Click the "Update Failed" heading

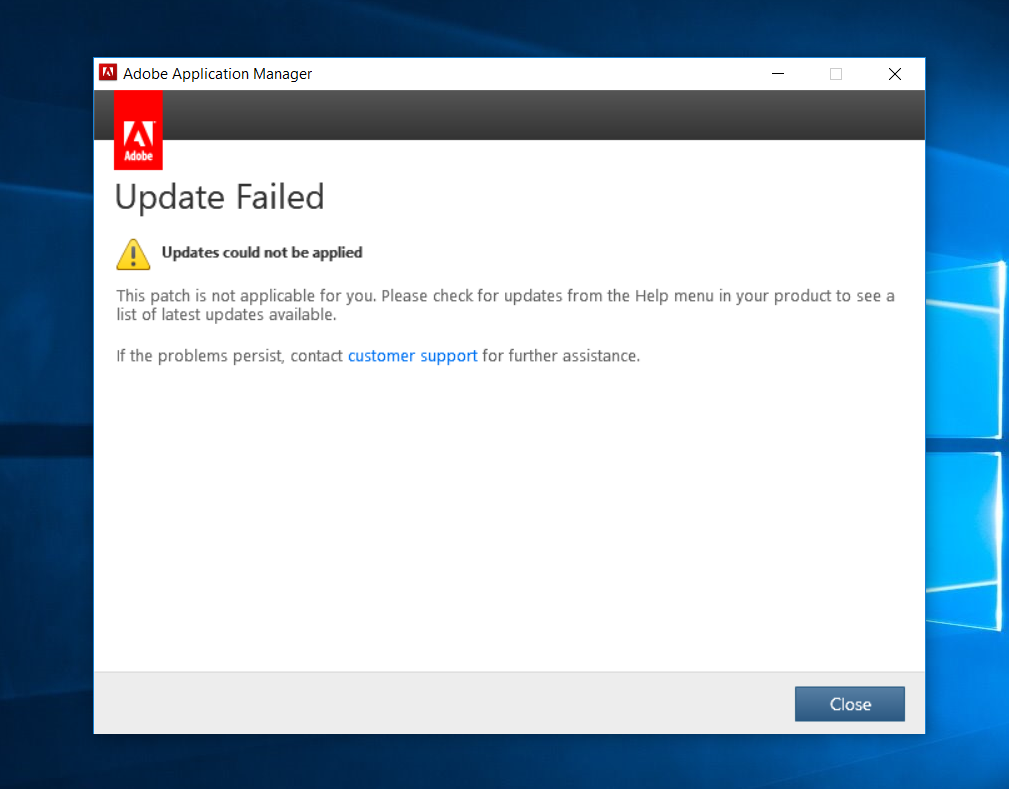tap(220, 197)
